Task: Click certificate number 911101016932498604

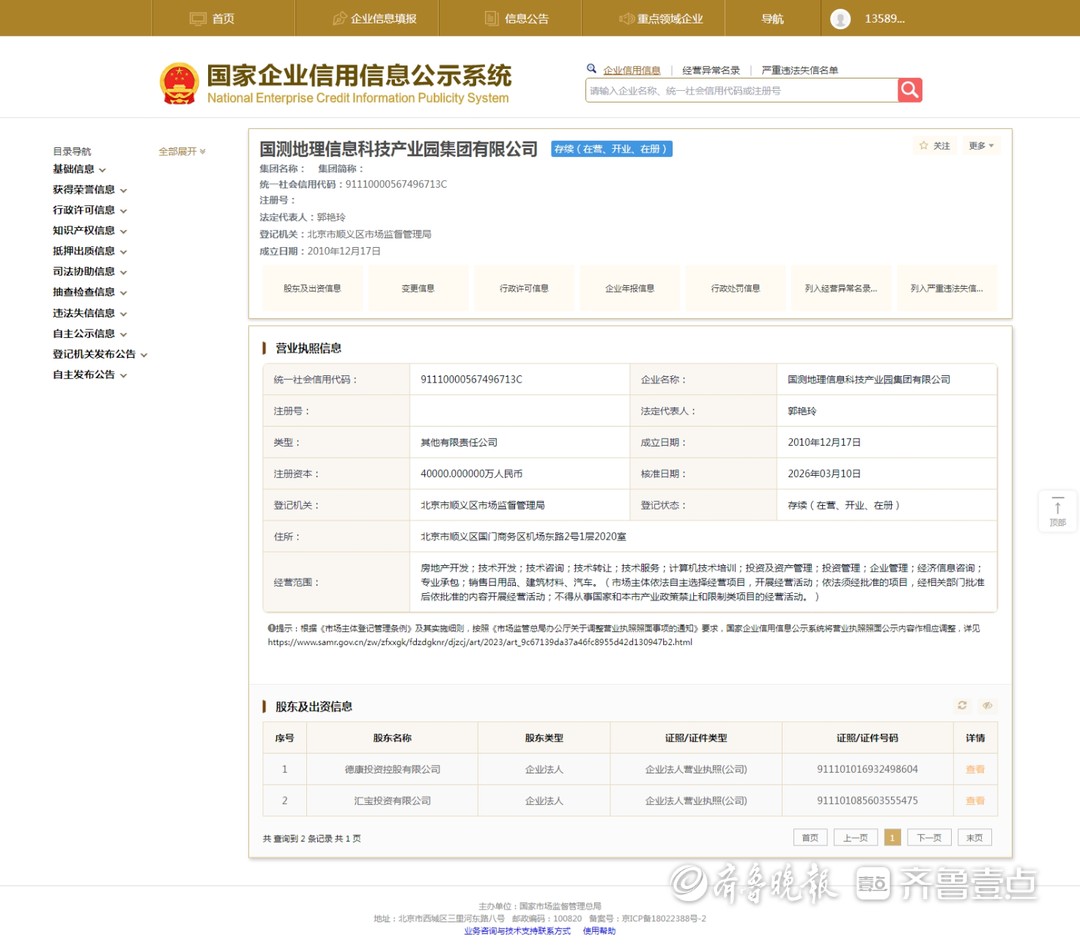Action: tap(867, 769)
